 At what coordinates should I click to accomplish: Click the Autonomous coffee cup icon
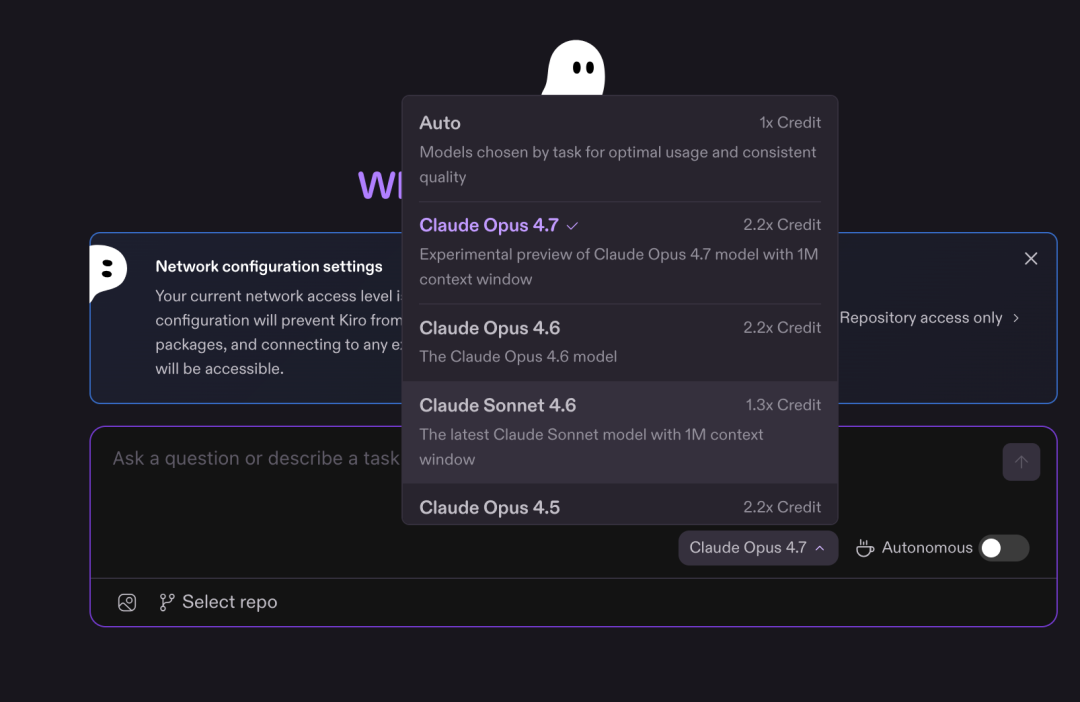(x=864, y=548)
